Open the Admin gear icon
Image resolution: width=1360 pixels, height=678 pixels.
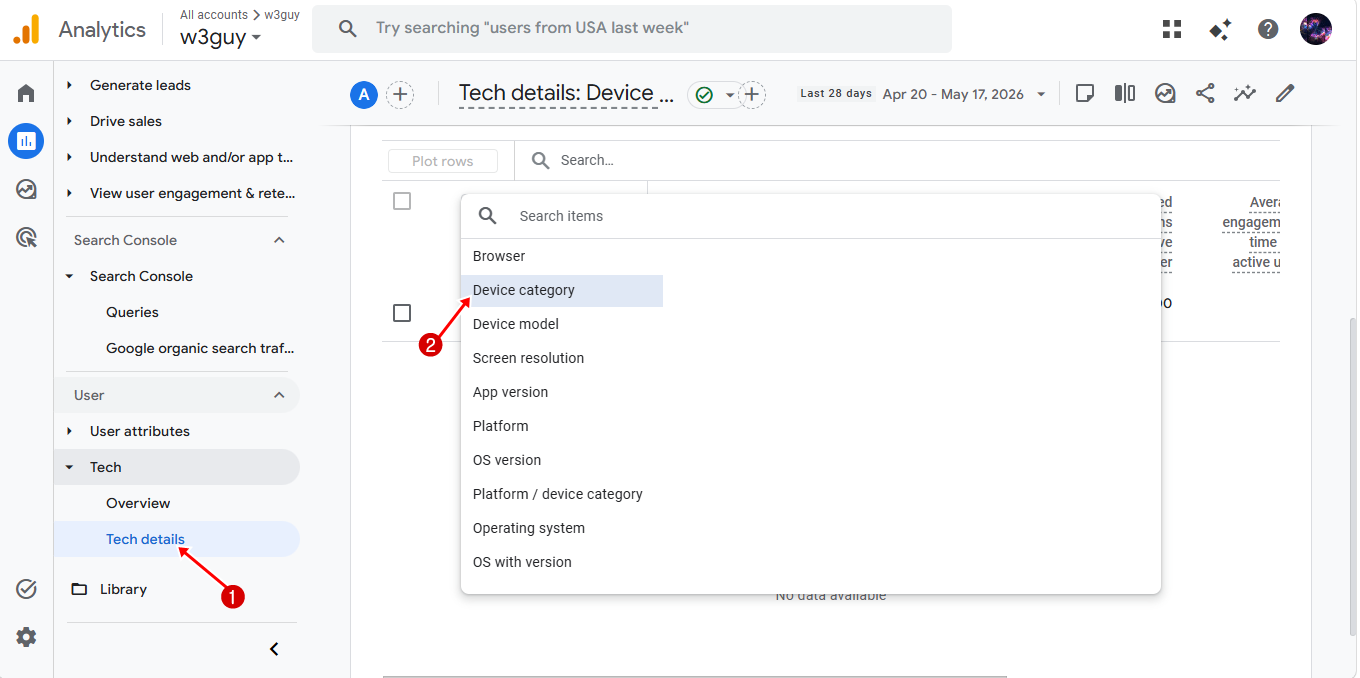26,637
